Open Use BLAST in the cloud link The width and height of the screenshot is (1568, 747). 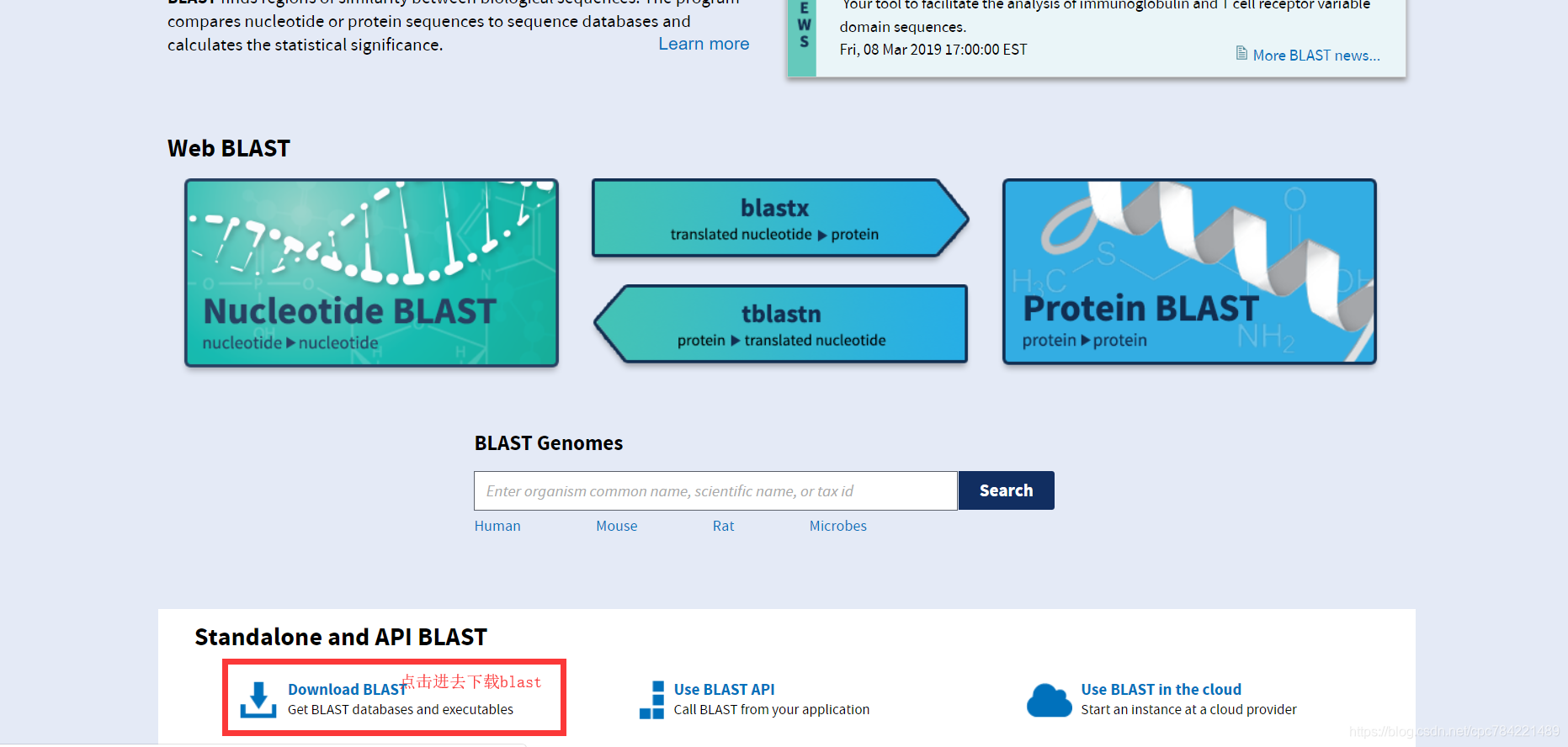[1161, 690]
